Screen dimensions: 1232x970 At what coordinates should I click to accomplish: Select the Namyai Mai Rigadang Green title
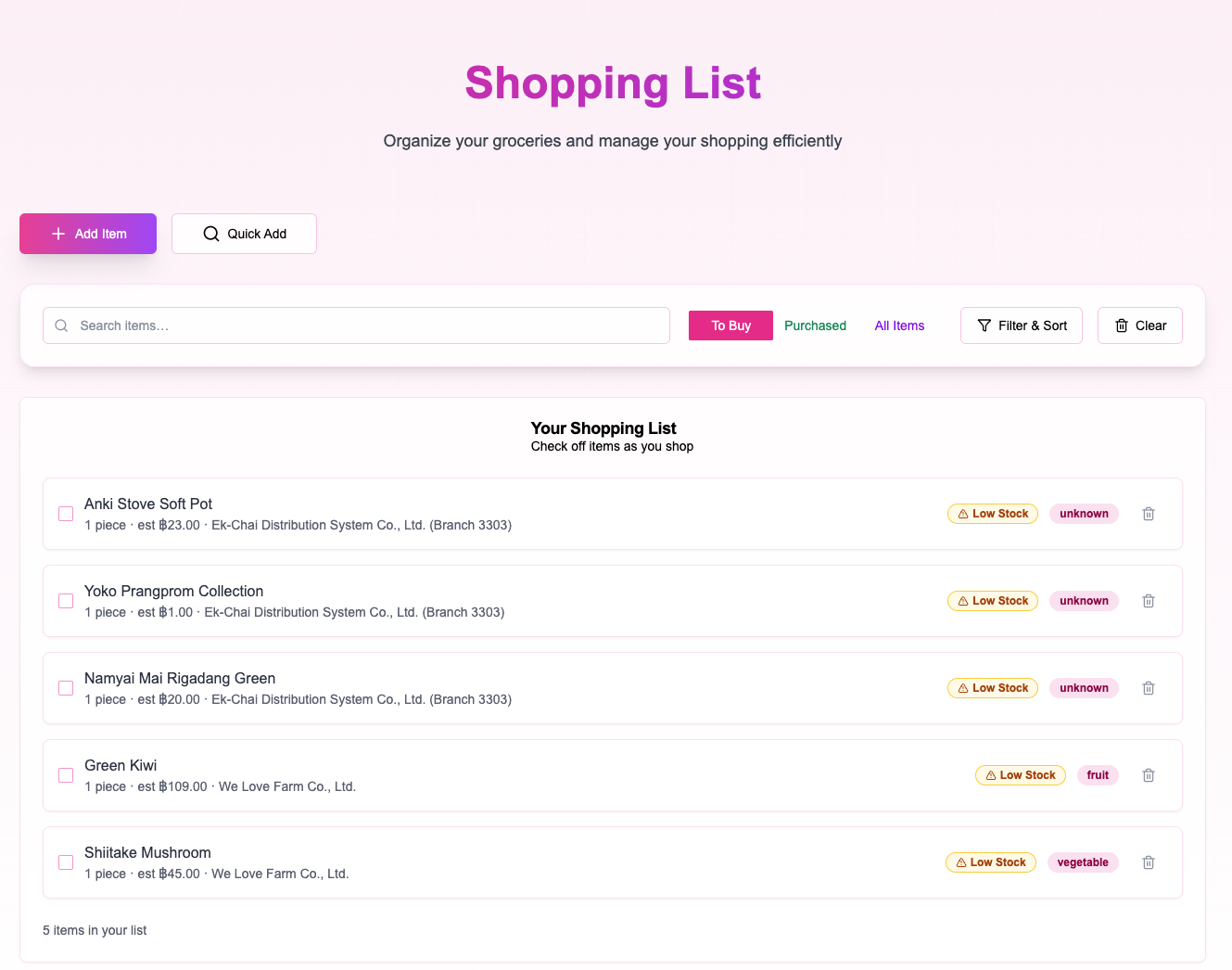click(x=180, y=678)
